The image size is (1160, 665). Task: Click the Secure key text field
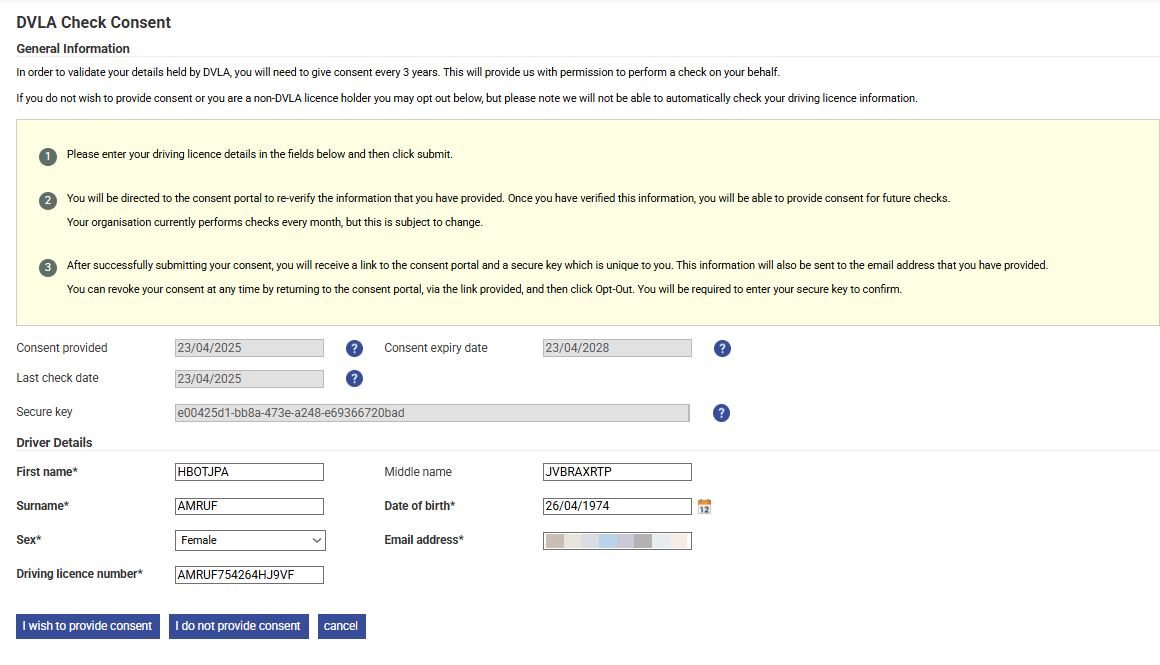tap(432, 413)
